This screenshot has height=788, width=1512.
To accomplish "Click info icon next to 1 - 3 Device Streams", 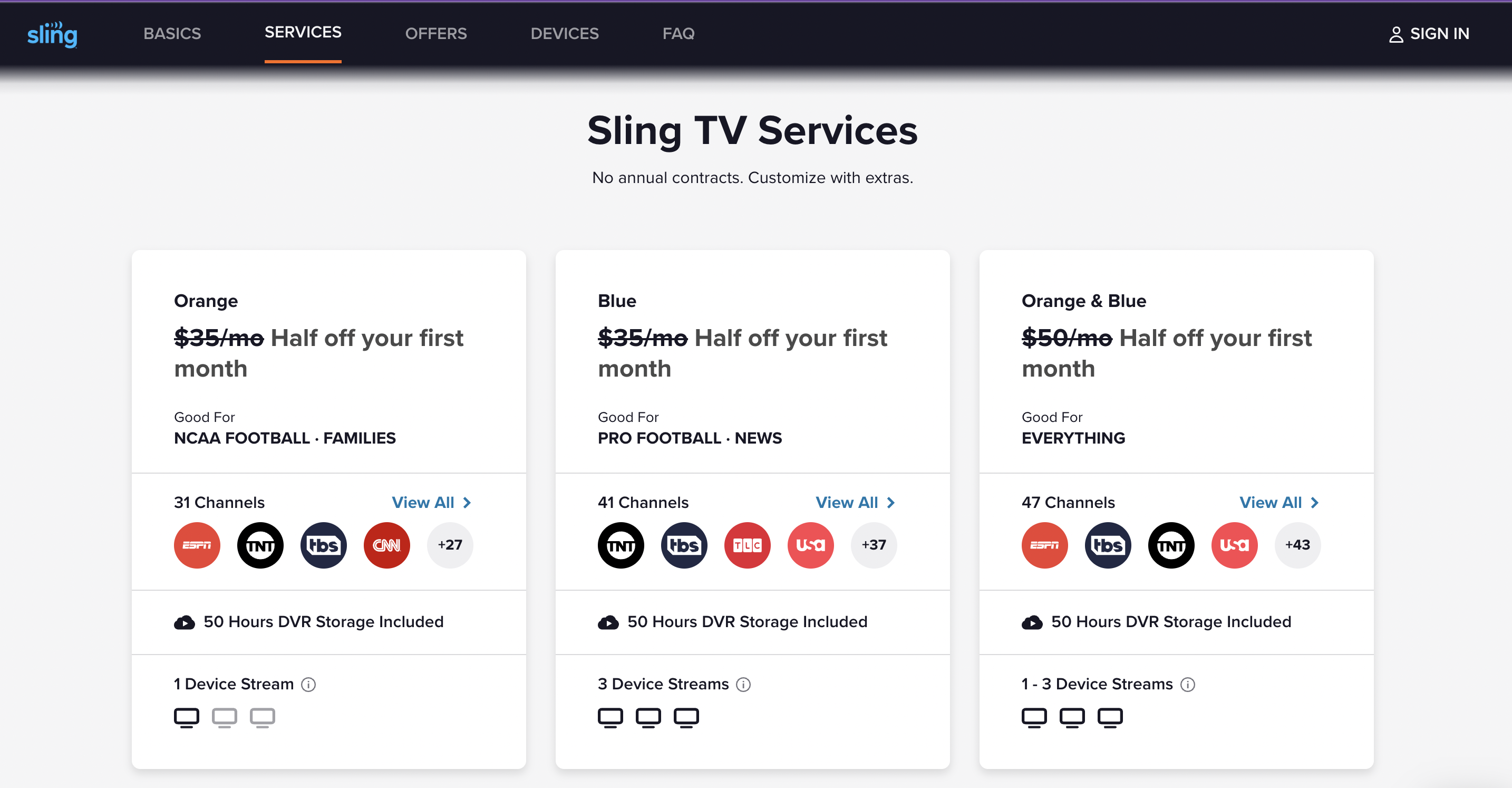I will click(1187, 684).
